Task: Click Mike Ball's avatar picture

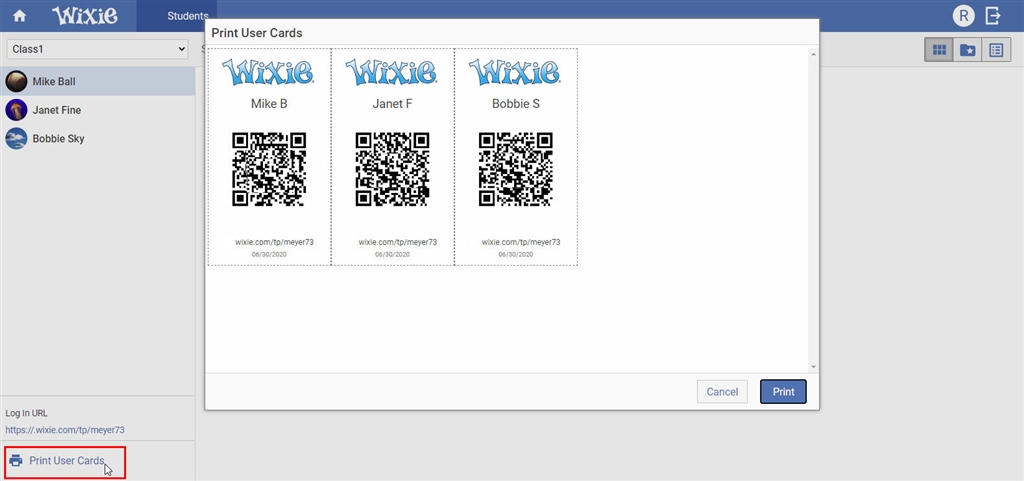Action: 16,82
